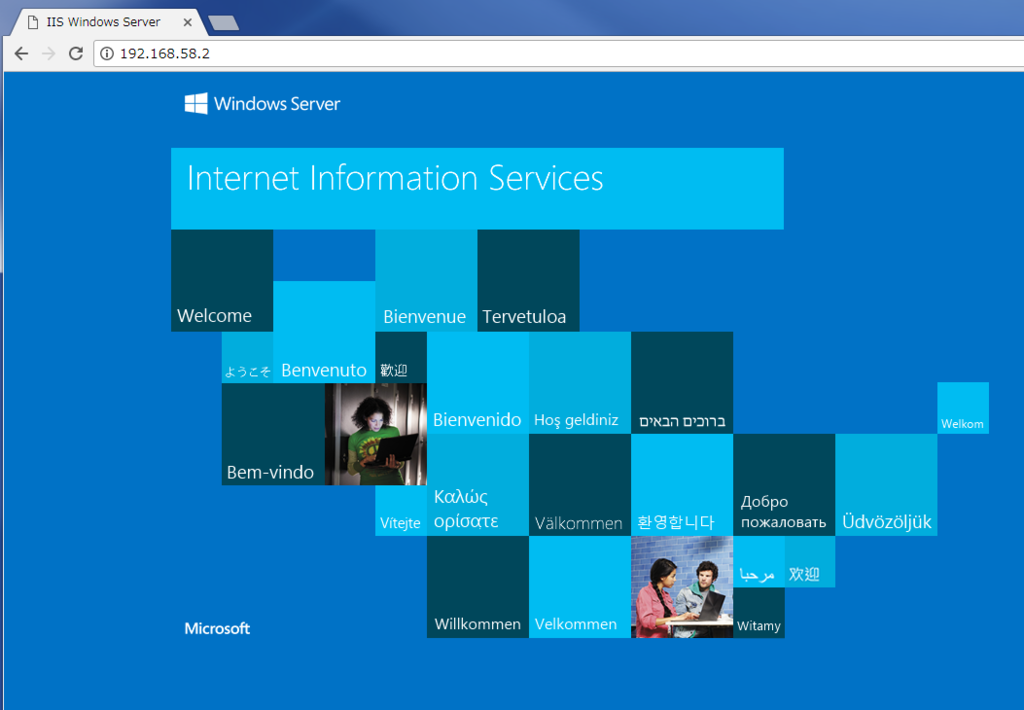Click the Windows Server heading text
1024x710 pixels.
point(277,104)
